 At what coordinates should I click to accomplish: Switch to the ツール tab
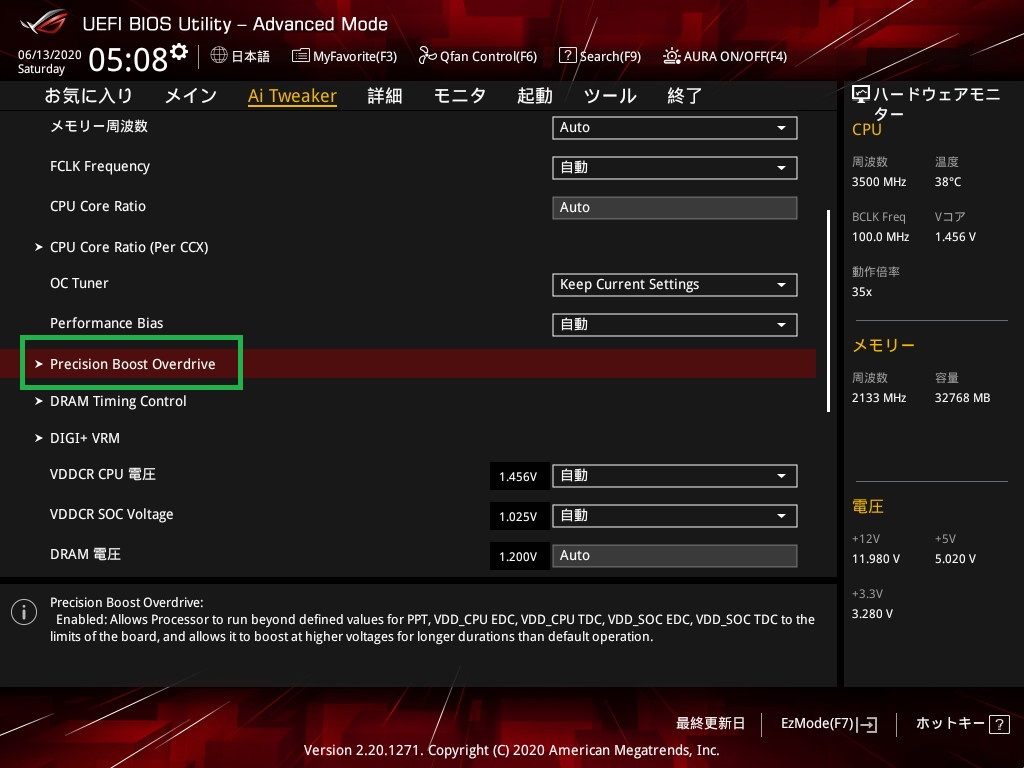click(x=610, y=96)
